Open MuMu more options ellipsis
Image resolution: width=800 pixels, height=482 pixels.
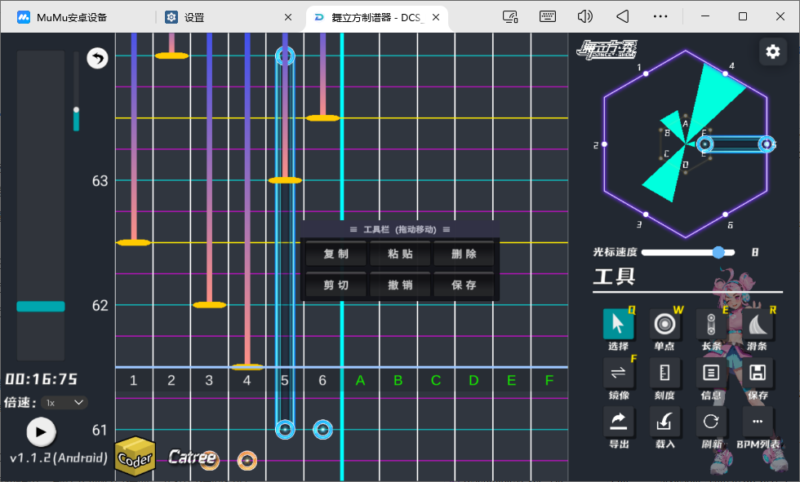point(660,17)
